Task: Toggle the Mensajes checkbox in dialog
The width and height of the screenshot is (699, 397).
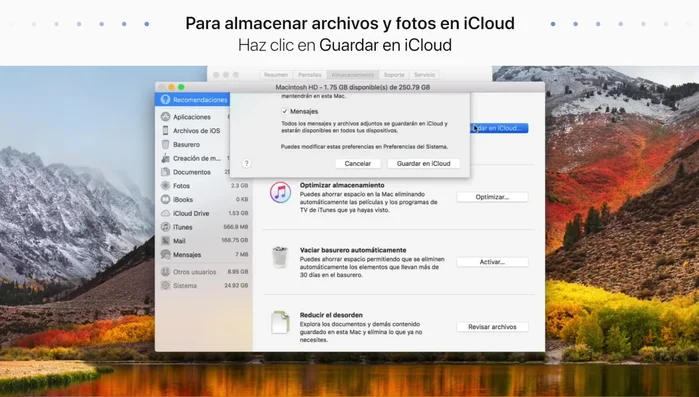Action: click(284, 111)
